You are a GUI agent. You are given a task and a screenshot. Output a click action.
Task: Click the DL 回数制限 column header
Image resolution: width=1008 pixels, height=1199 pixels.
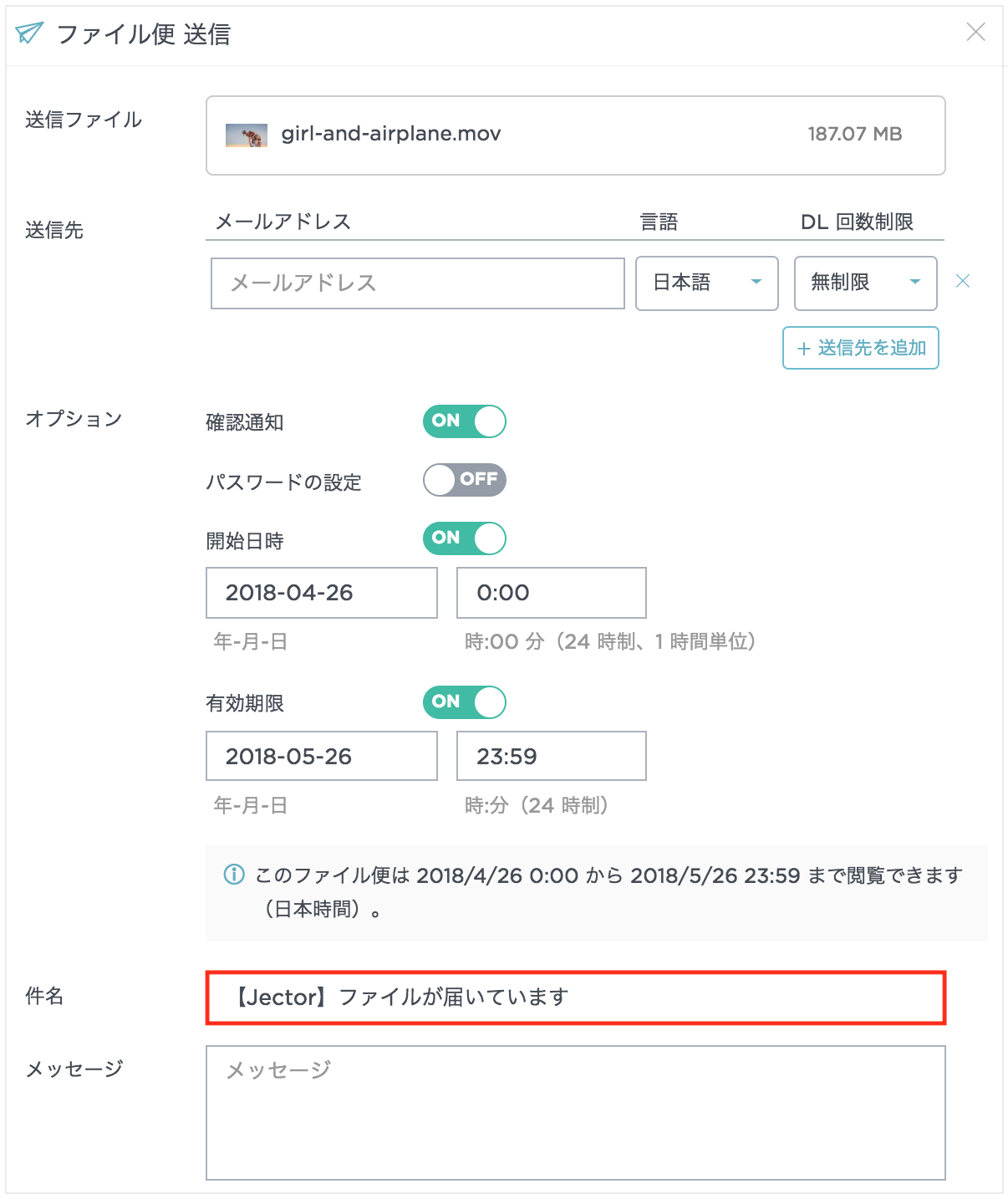point(857,222)
